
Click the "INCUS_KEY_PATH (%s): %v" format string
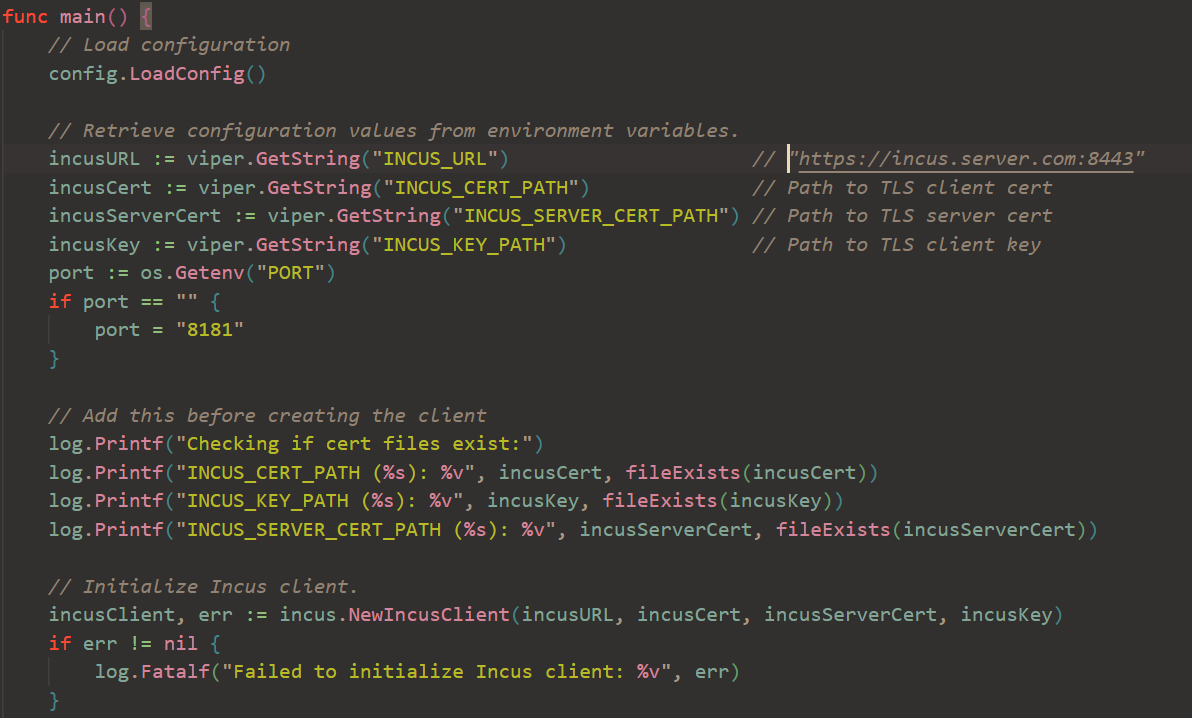[319, 501]
